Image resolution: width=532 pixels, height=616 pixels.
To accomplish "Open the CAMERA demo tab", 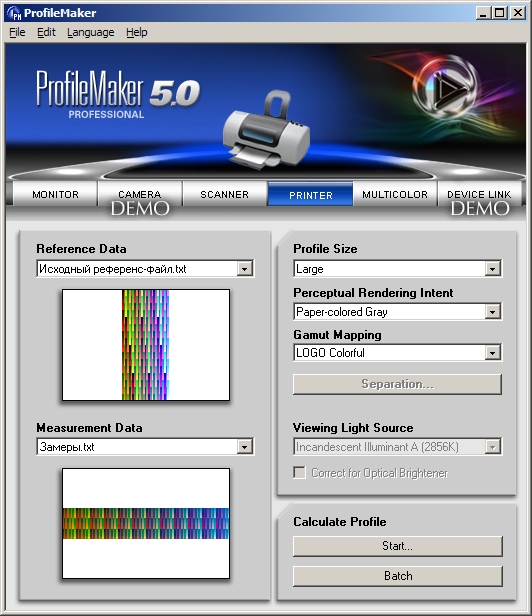I will coord(140,194).
